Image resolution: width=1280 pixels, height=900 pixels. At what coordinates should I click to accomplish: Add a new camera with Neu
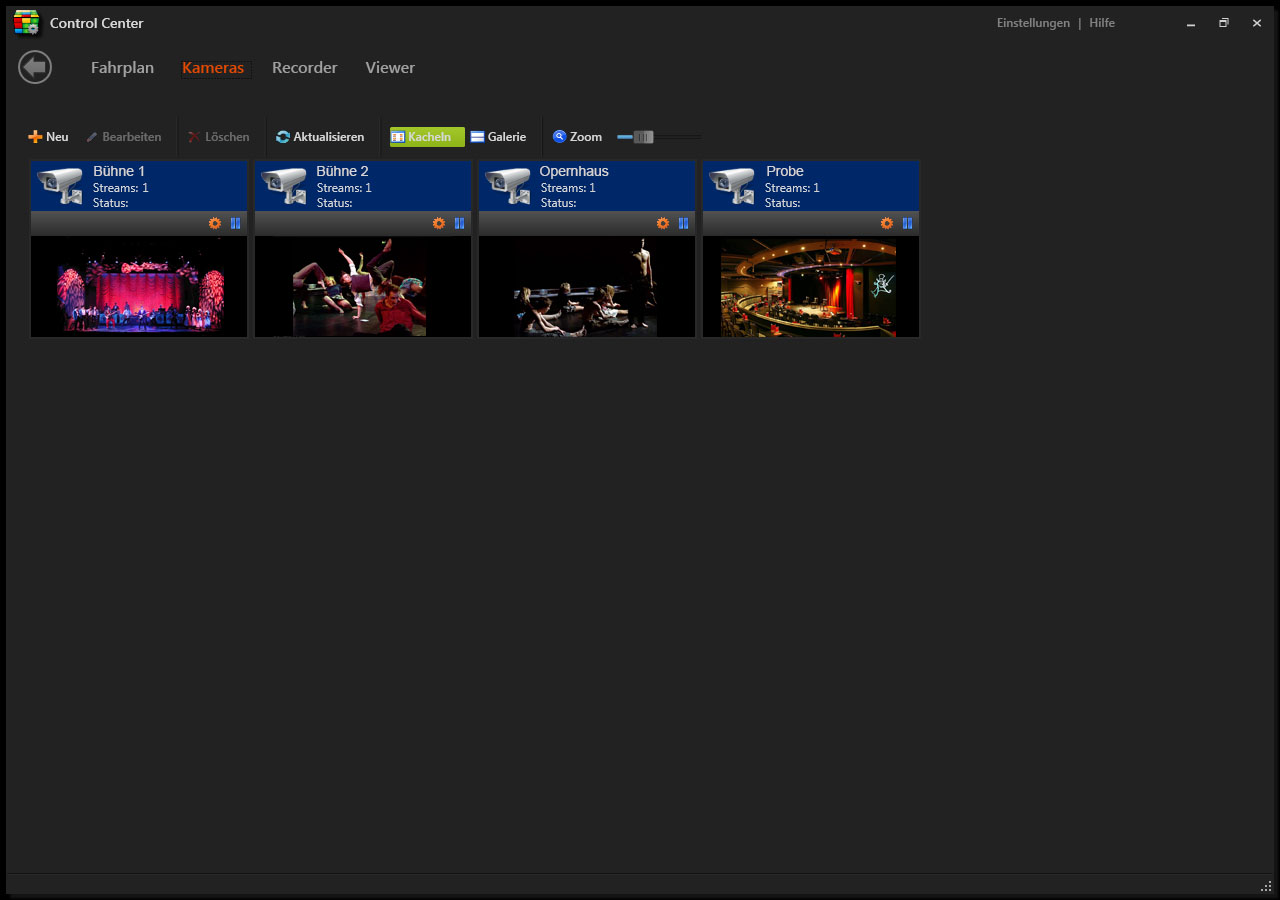pos(48,137)
